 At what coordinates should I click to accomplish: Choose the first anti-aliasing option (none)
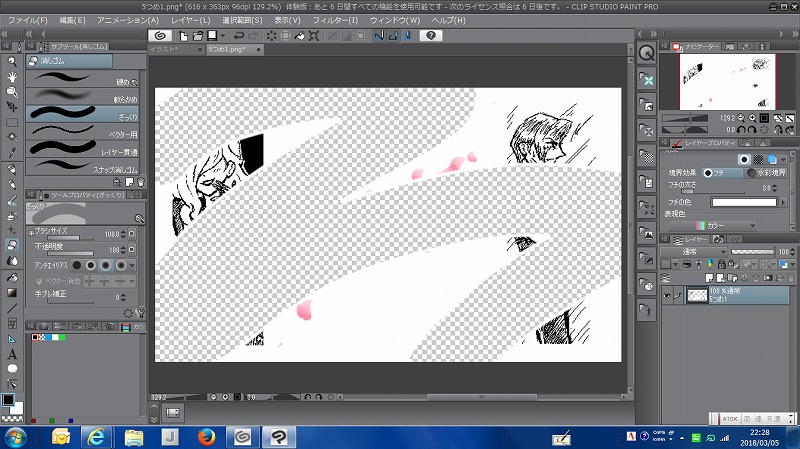(x=77, y=265)
